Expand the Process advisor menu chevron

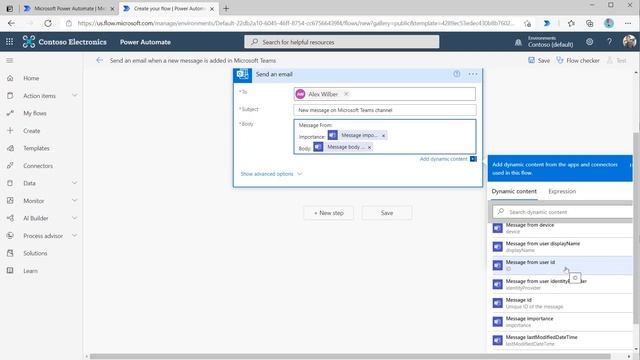coord(75,236)
